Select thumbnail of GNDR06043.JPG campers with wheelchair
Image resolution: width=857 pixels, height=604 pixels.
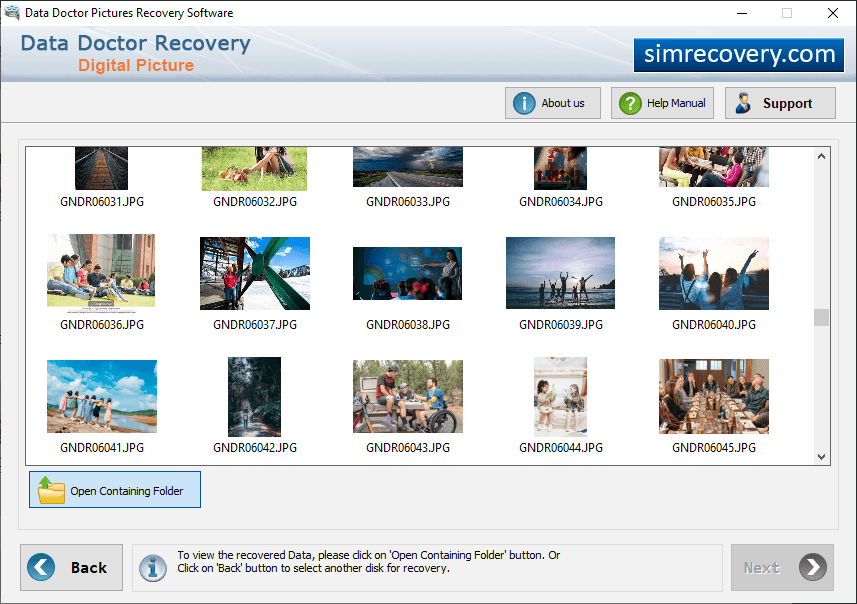pyautogui.click(x=408, y=396)
